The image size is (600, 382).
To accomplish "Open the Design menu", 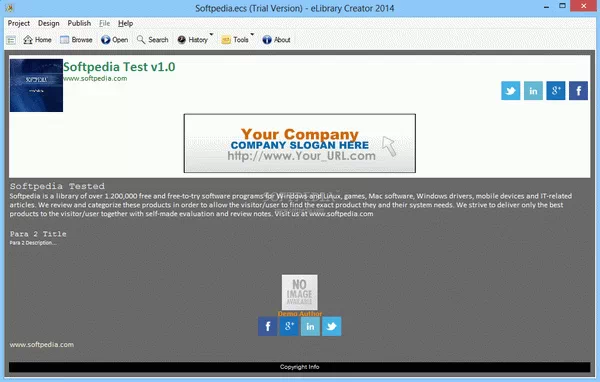I will [49, 23].
